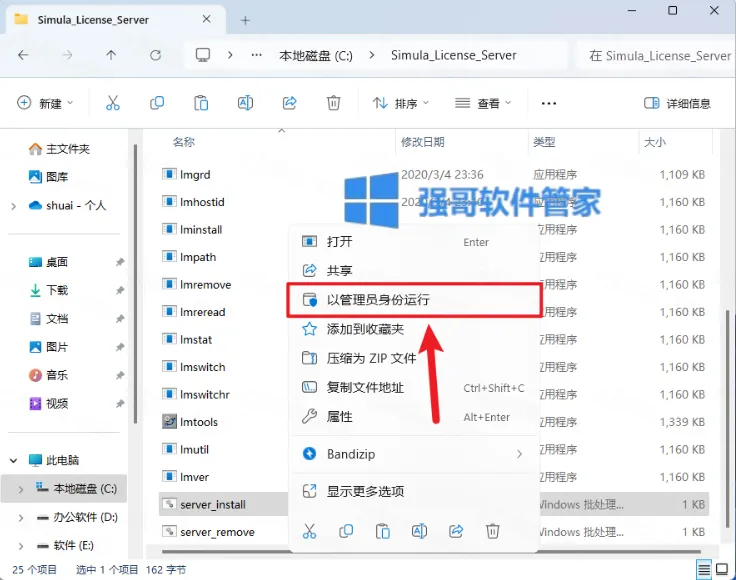The width and height of the screenshot is (736, 580).
Task: Expand the shuai personal OneDrive node
Action: 14,206
